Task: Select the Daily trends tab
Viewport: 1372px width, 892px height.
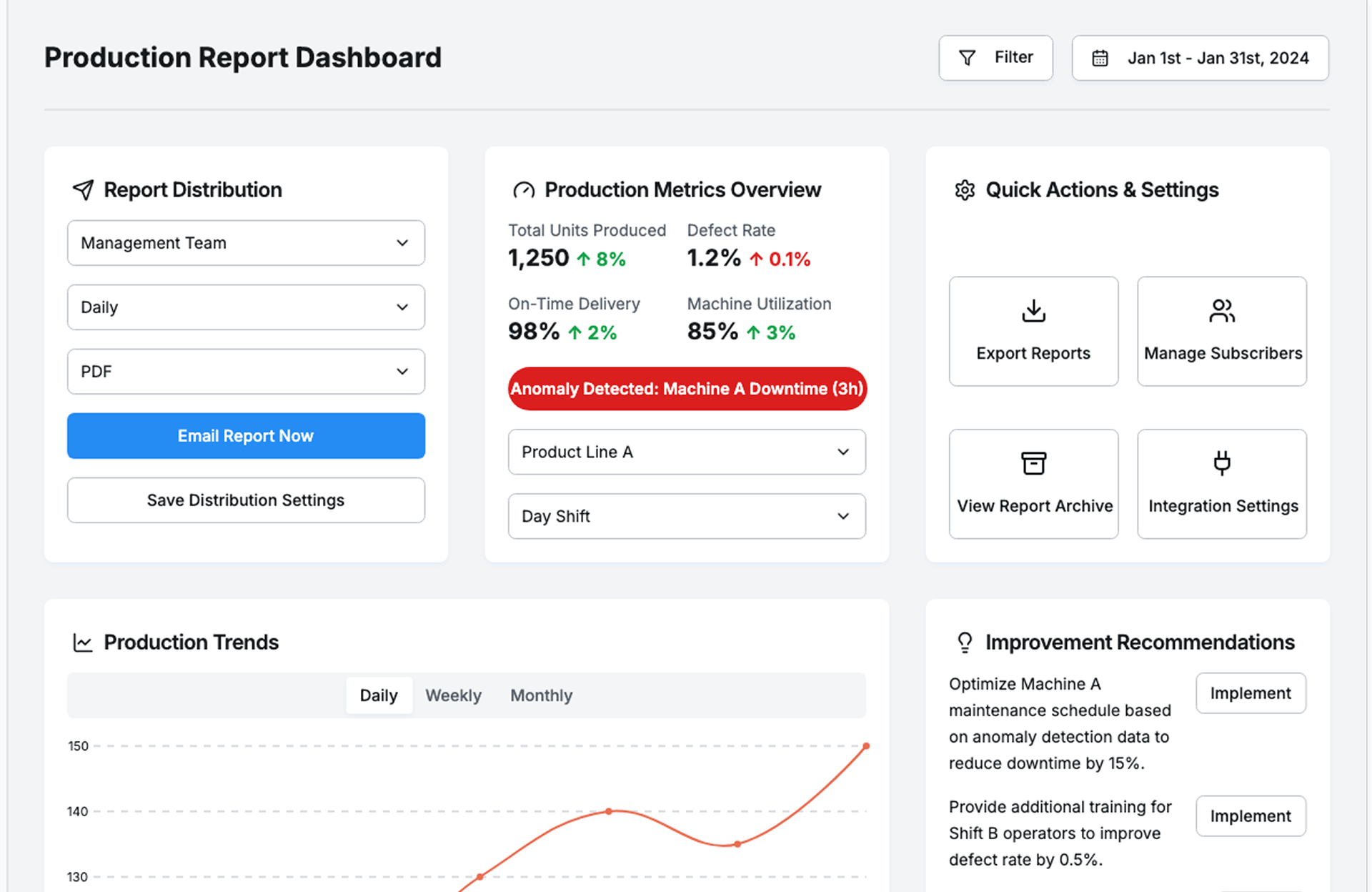Action: [x=379, y=695]
